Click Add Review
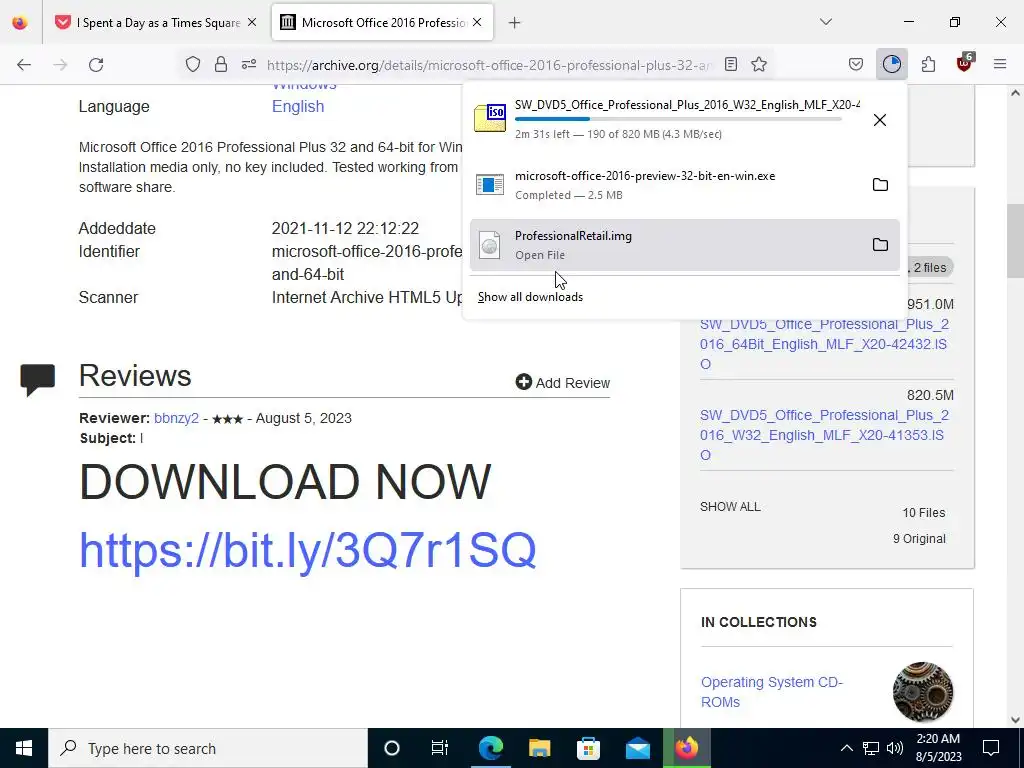 pyautogui.click(x=562, y=383)
